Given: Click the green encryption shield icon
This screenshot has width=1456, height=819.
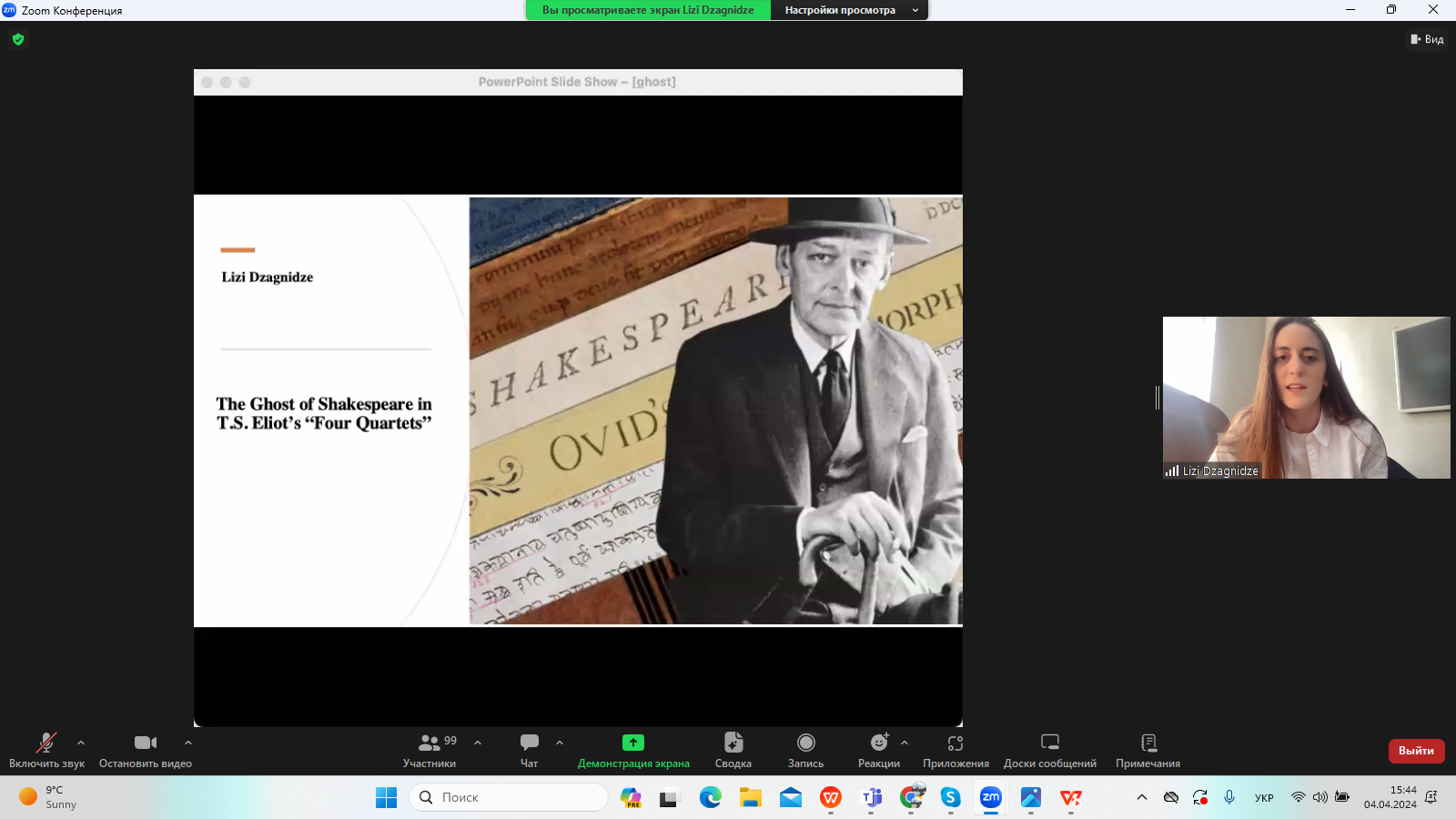Looking at the screenshot, I should point(18,39).
